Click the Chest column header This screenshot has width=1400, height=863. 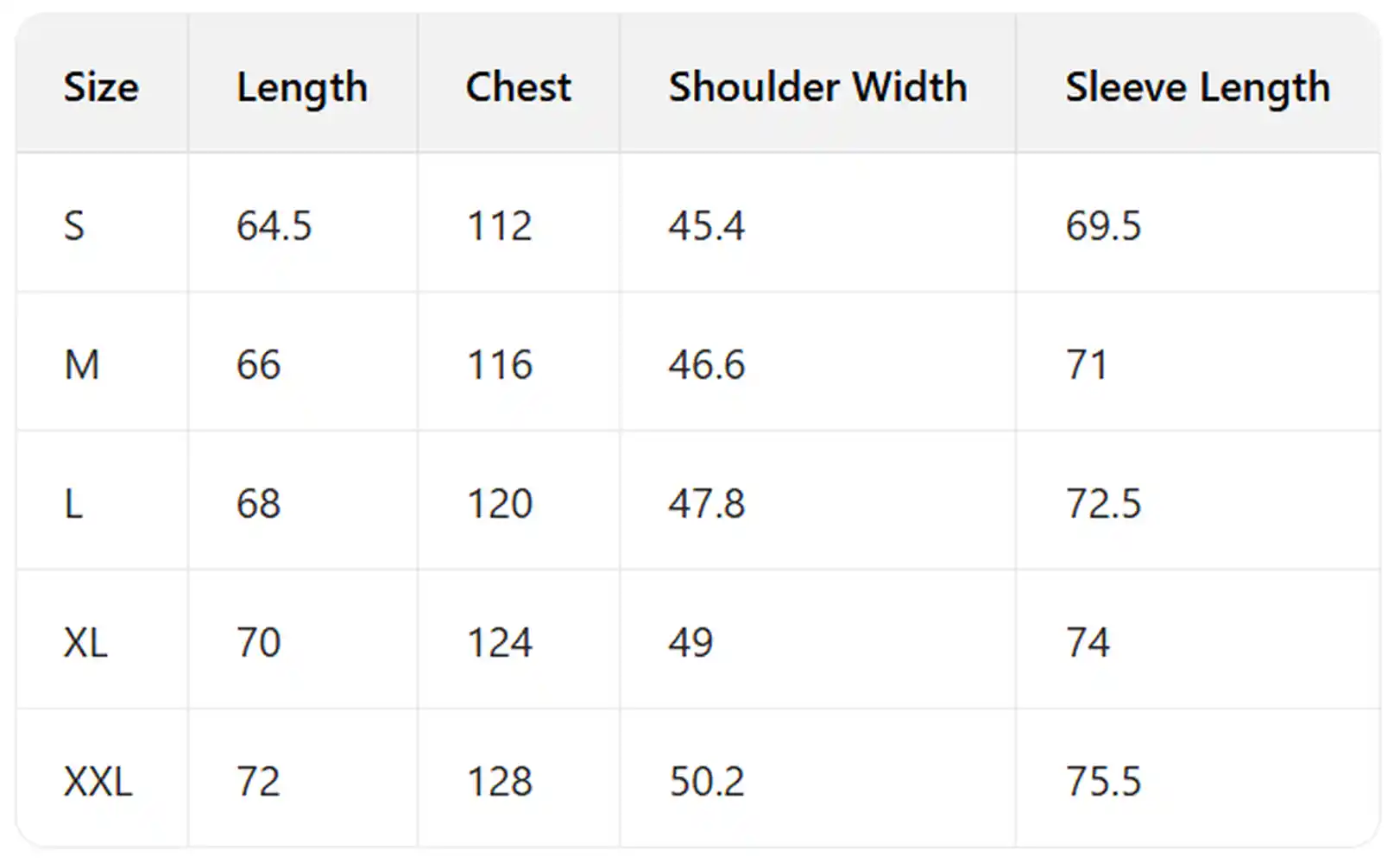518,87
